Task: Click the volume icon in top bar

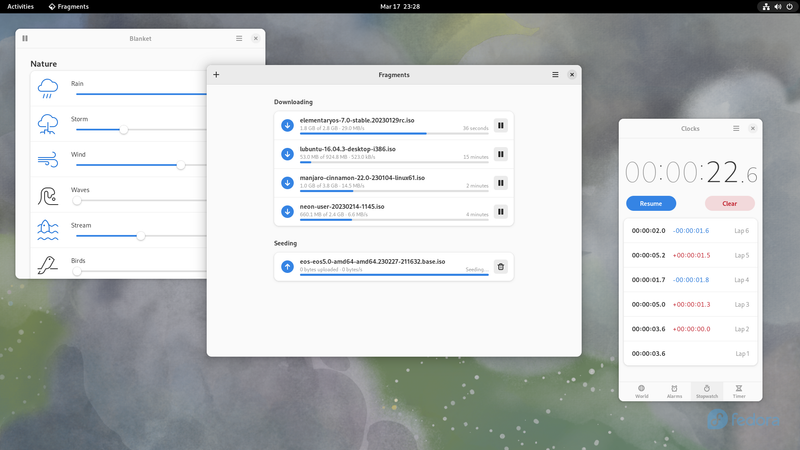Action: coord(778,7)
